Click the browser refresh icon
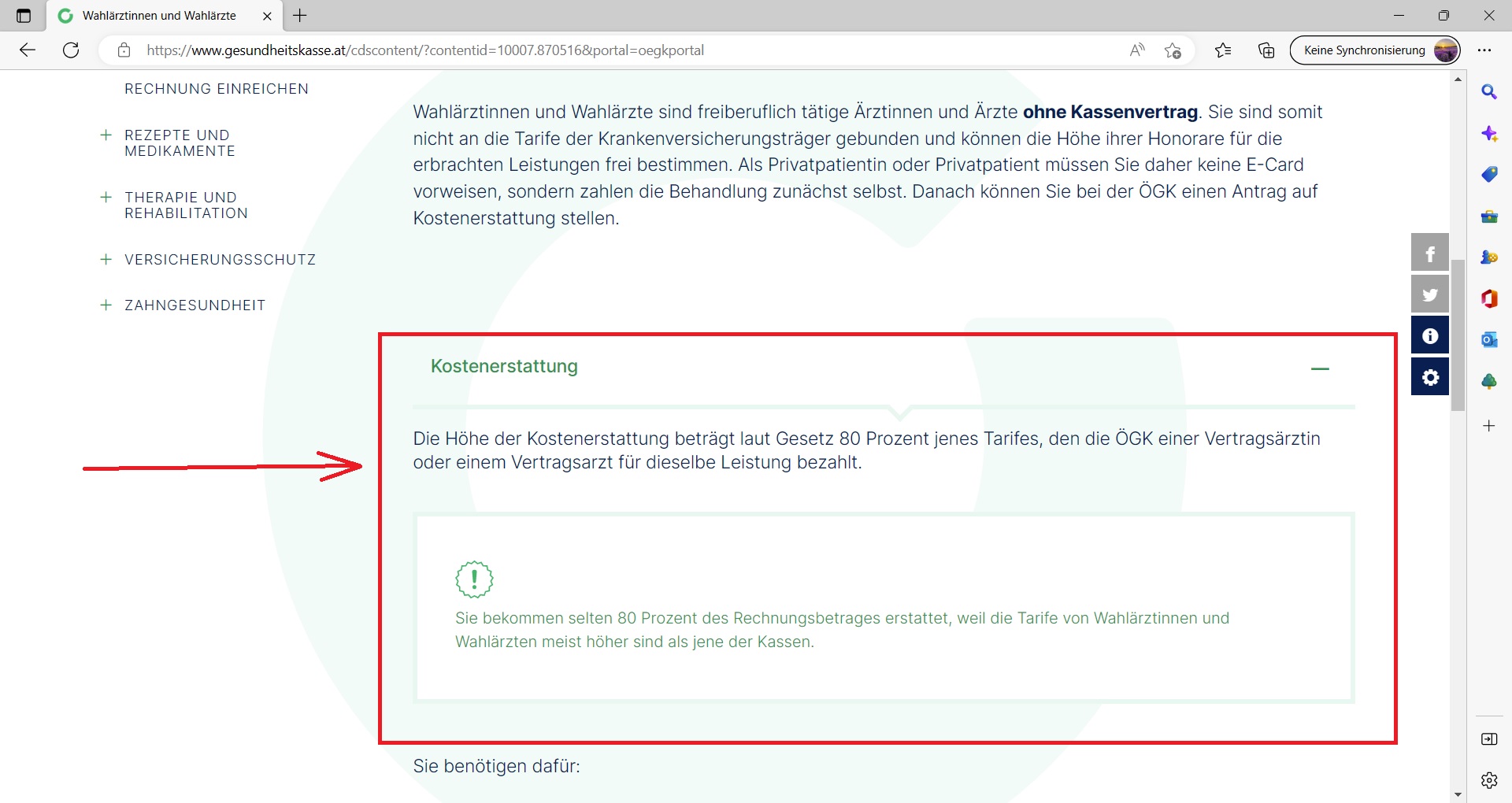 click(71, 50)
